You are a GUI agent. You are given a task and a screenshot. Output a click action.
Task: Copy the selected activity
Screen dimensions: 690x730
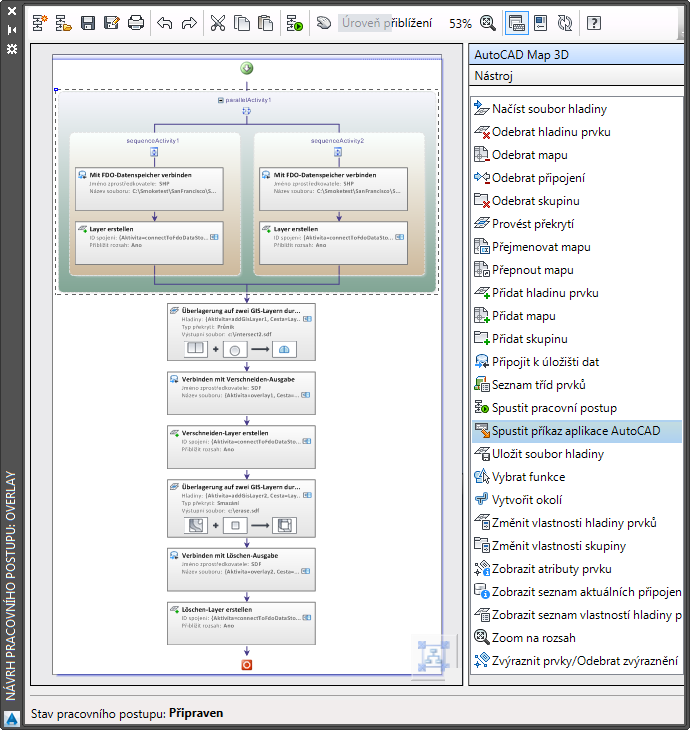[x=242, y=23]
